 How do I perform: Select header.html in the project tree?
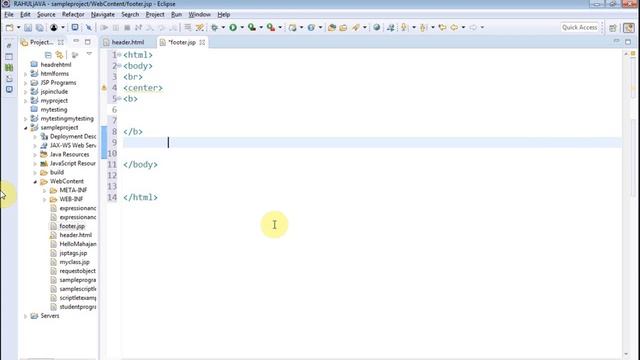pyautogui.click(x=76, y=235)
